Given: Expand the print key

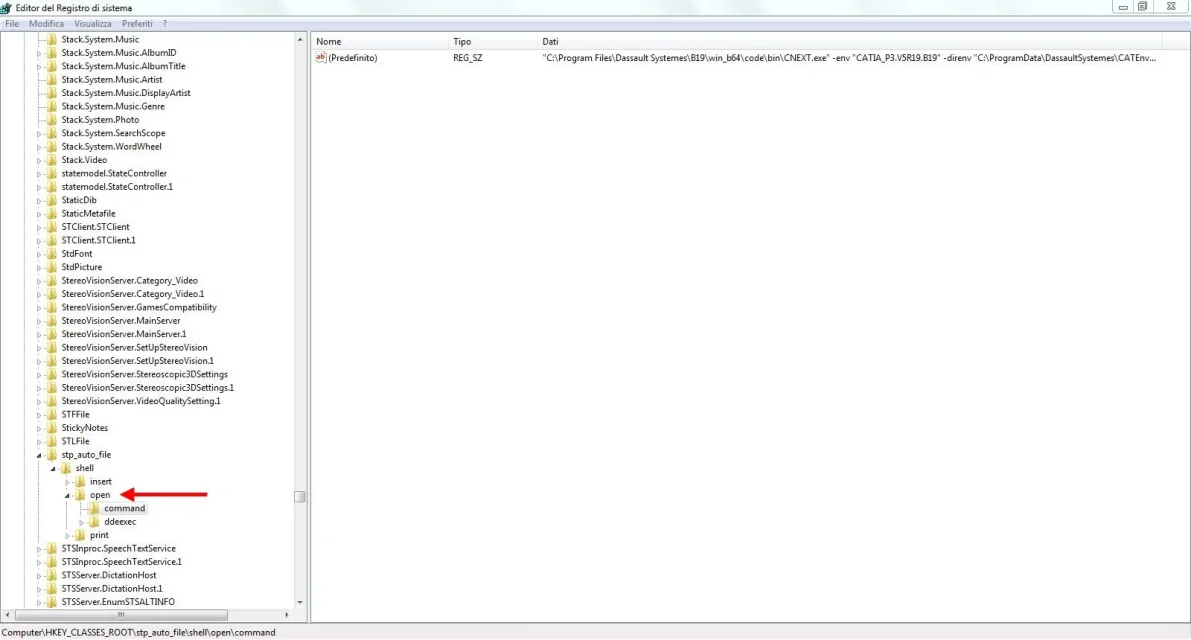Looking at the screenshot, I should point(67,535).
